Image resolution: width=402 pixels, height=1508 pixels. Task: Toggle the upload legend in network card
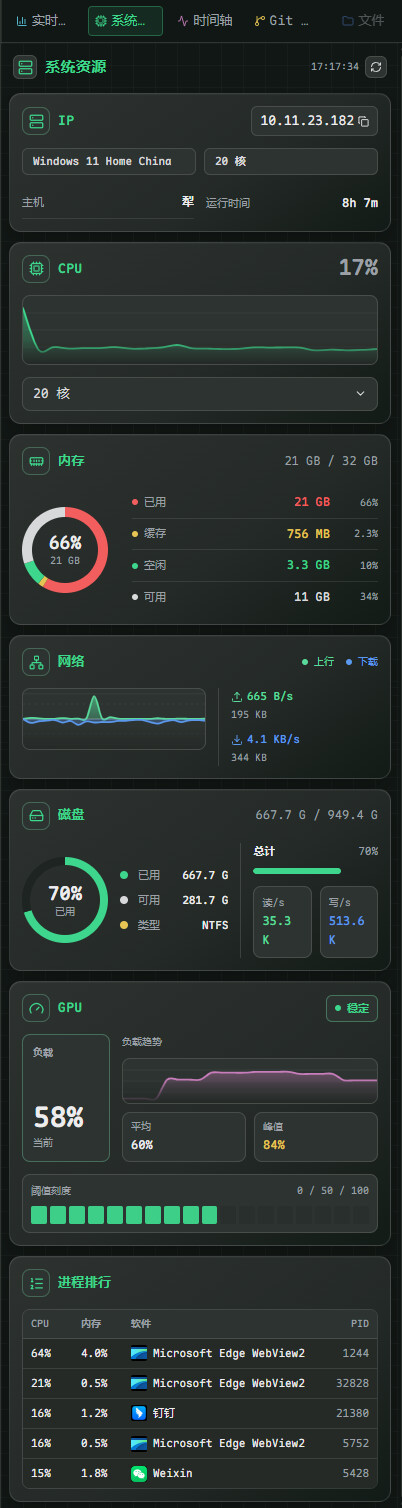point(318,662)
